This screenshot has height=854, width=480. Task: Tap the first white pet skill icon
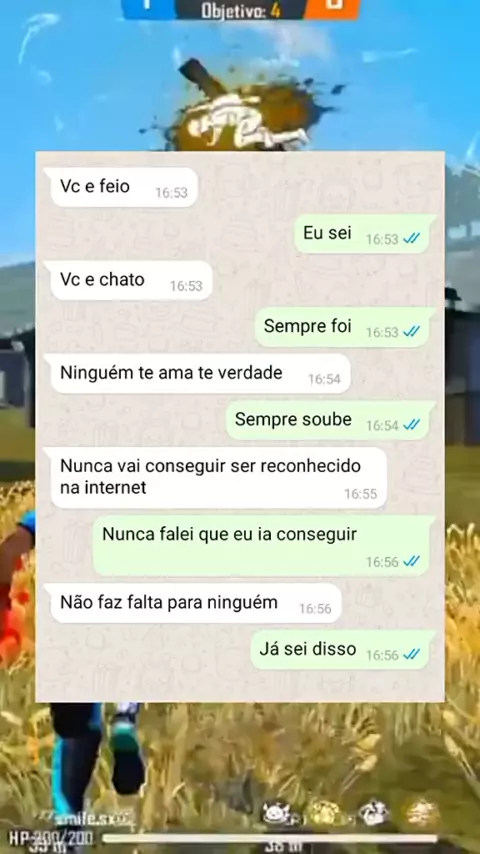pyautogui.click(x=278, y=813)
